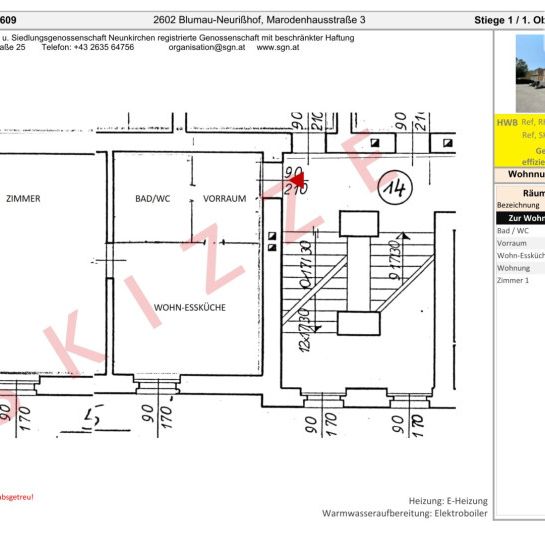Click the building photo thumbnail

click(x=530, y=73)
